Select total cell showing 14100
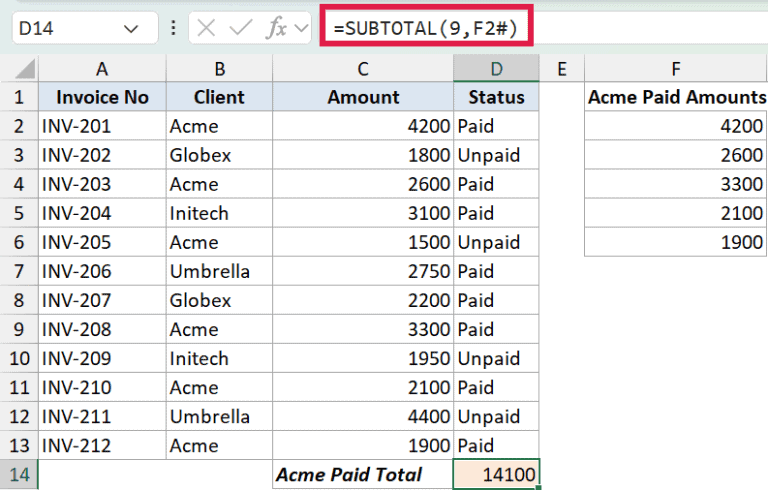Screen dimensions: 768x490 click(496, 474)
